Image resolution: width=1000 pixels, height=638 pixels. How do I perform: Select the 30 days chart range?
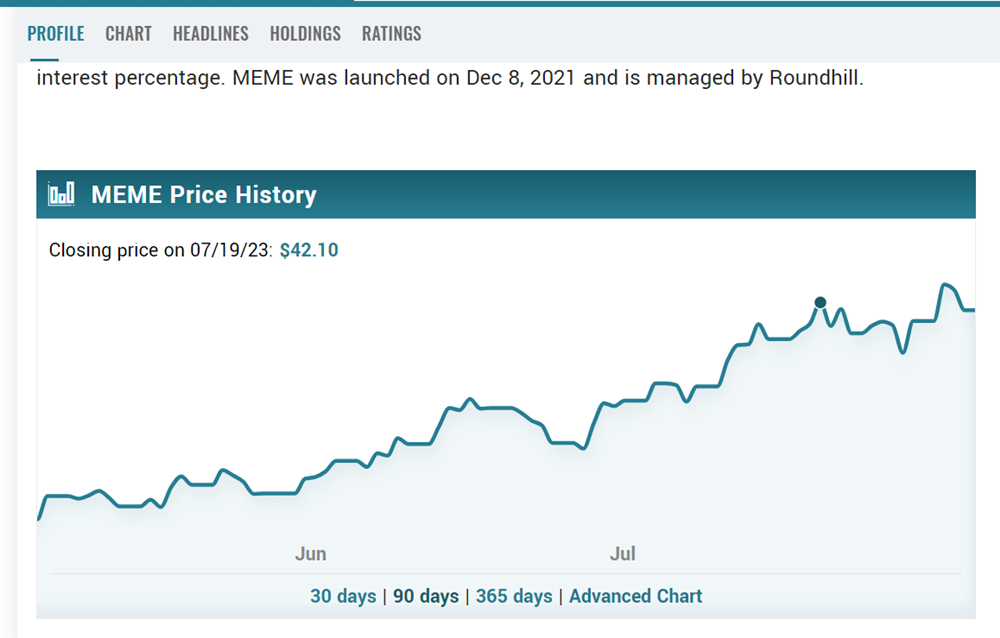pyautogui.click(x=343, y=596)
